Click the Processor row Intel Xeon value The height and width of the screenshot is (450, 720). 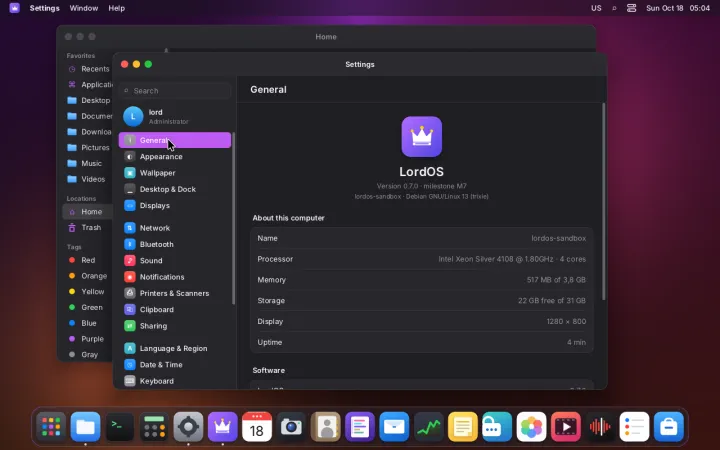pyautogui.click(x=512, y=259)
